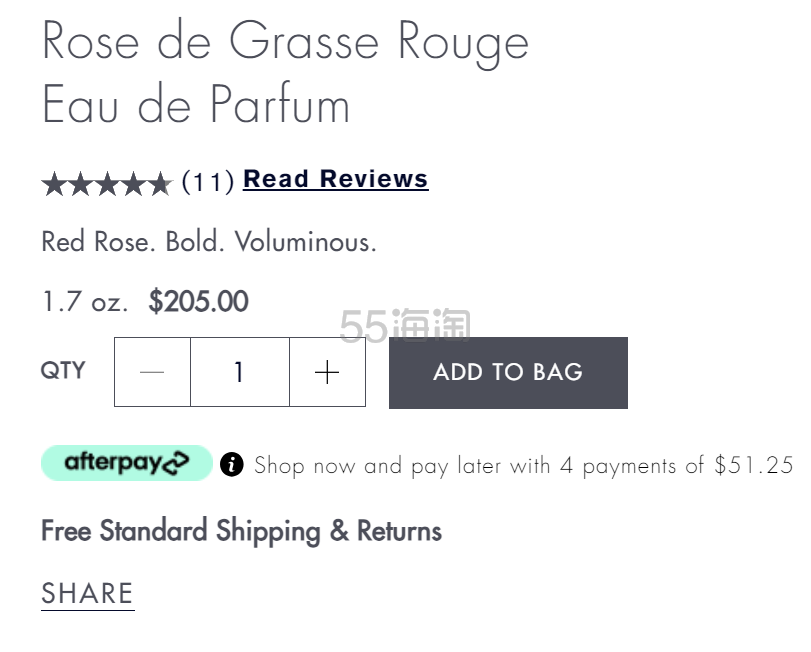Select the 1.7 oz. size label
This screenshot has width=811, height=652.
[x=85, y=302]
